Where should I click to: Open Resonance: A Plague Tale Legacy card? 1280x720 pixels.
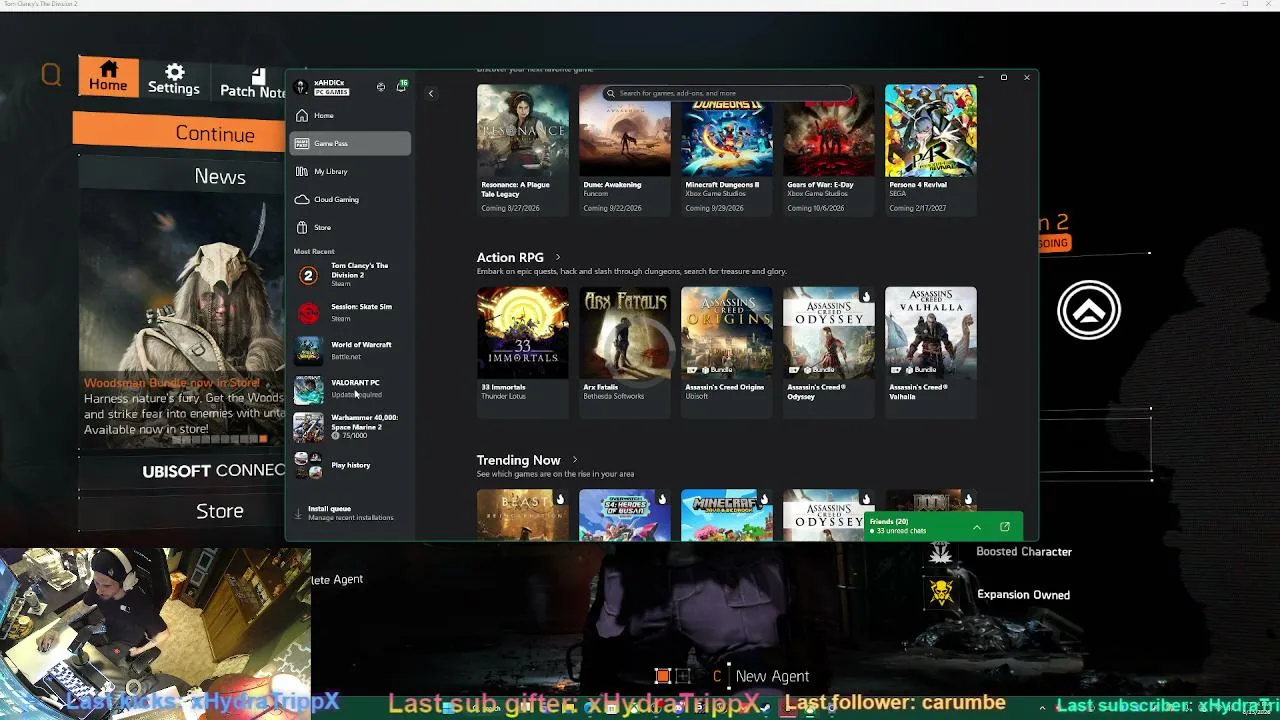[x=523, y=149]
